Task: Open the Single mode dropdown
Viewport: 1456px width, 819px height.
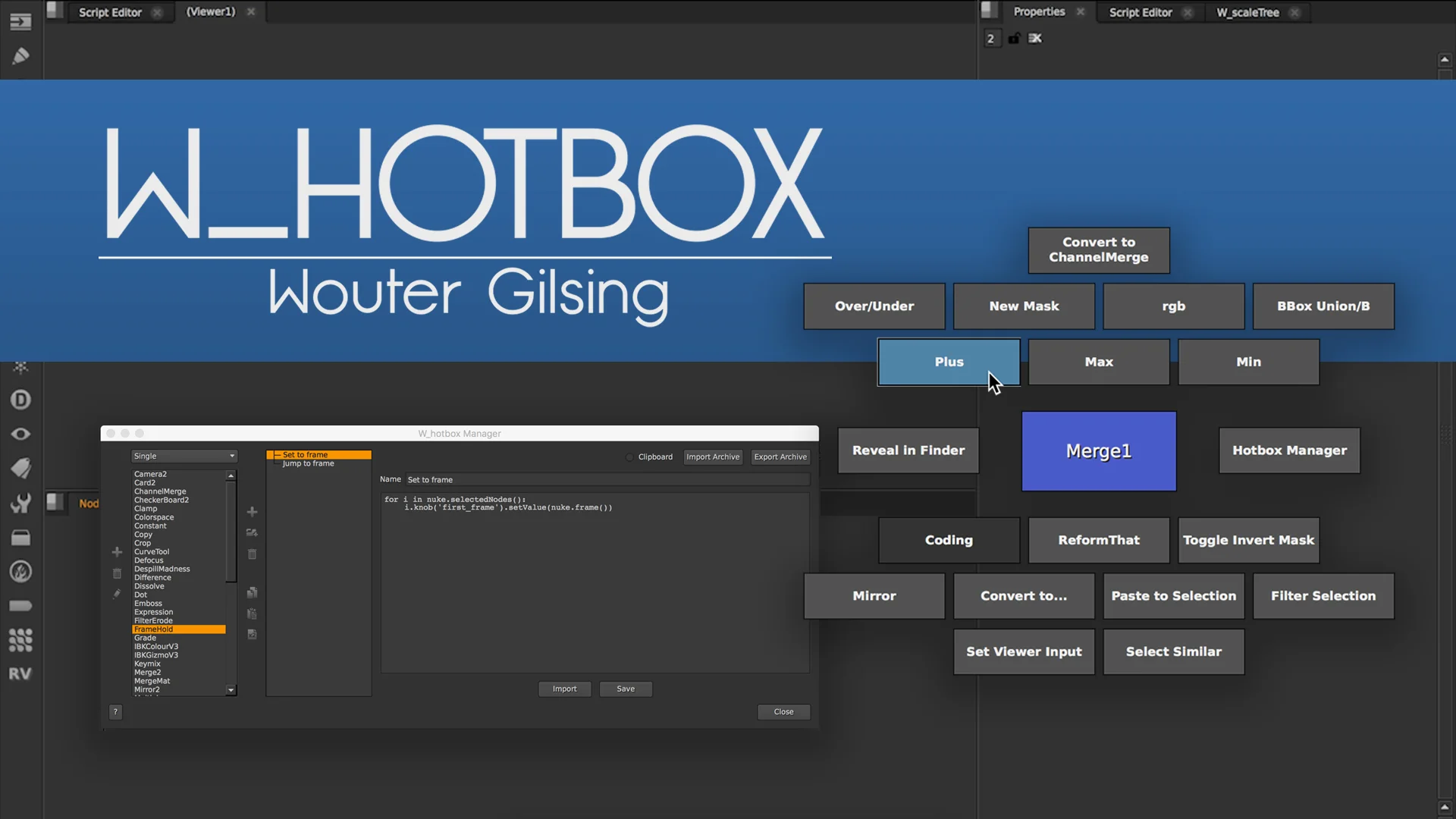Action: pos(184,456)
